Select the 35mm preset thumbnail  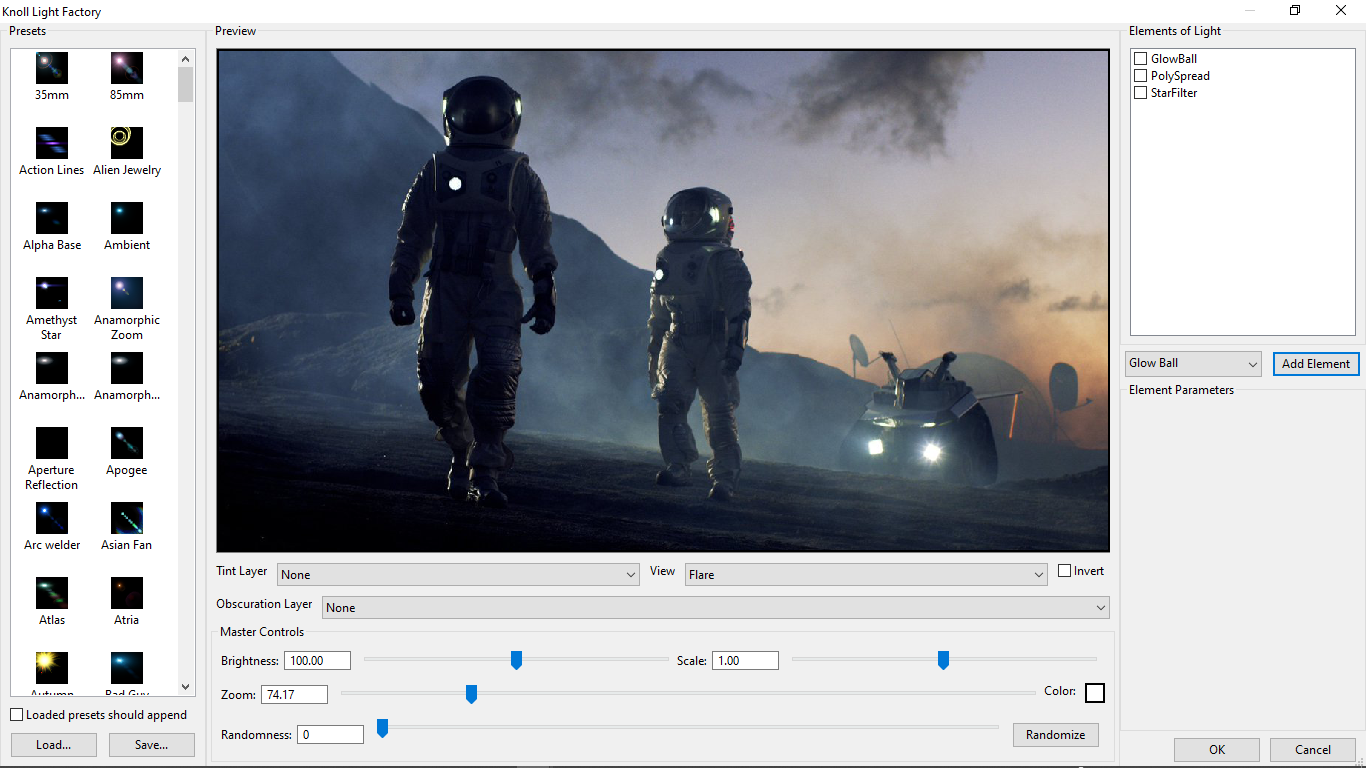click(52, 68)
